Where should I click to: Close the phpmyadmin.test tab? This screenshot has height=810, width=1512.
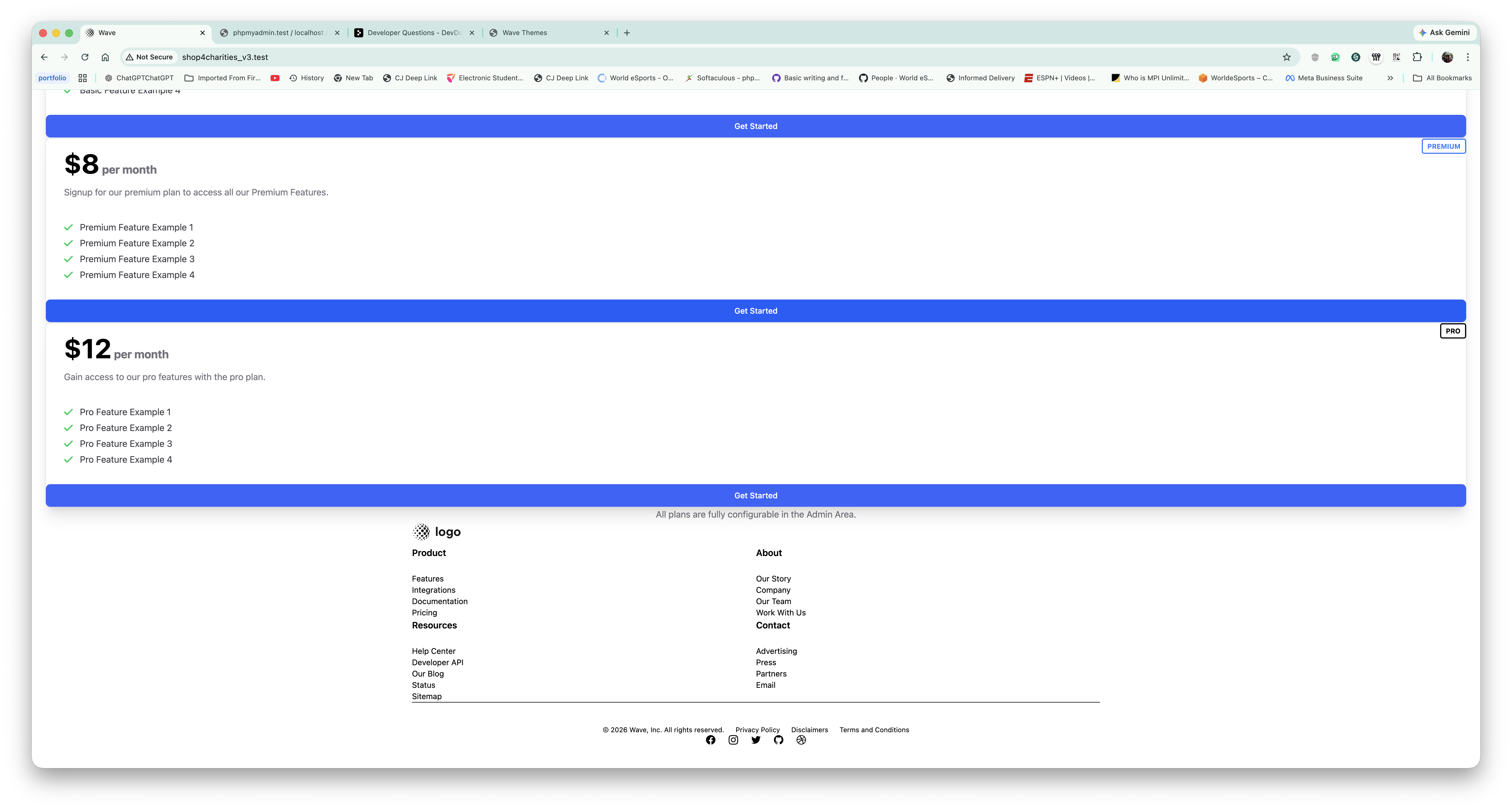pyautogui.click(x=337, y=33)
